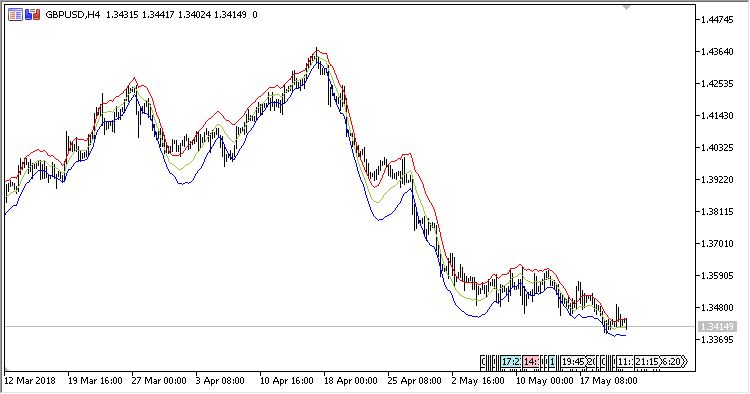Viewport: 750px width, 394px height.
Task: Click the 1.43640 price scale label
Action: pyautogui.click(x=717, y=52)
